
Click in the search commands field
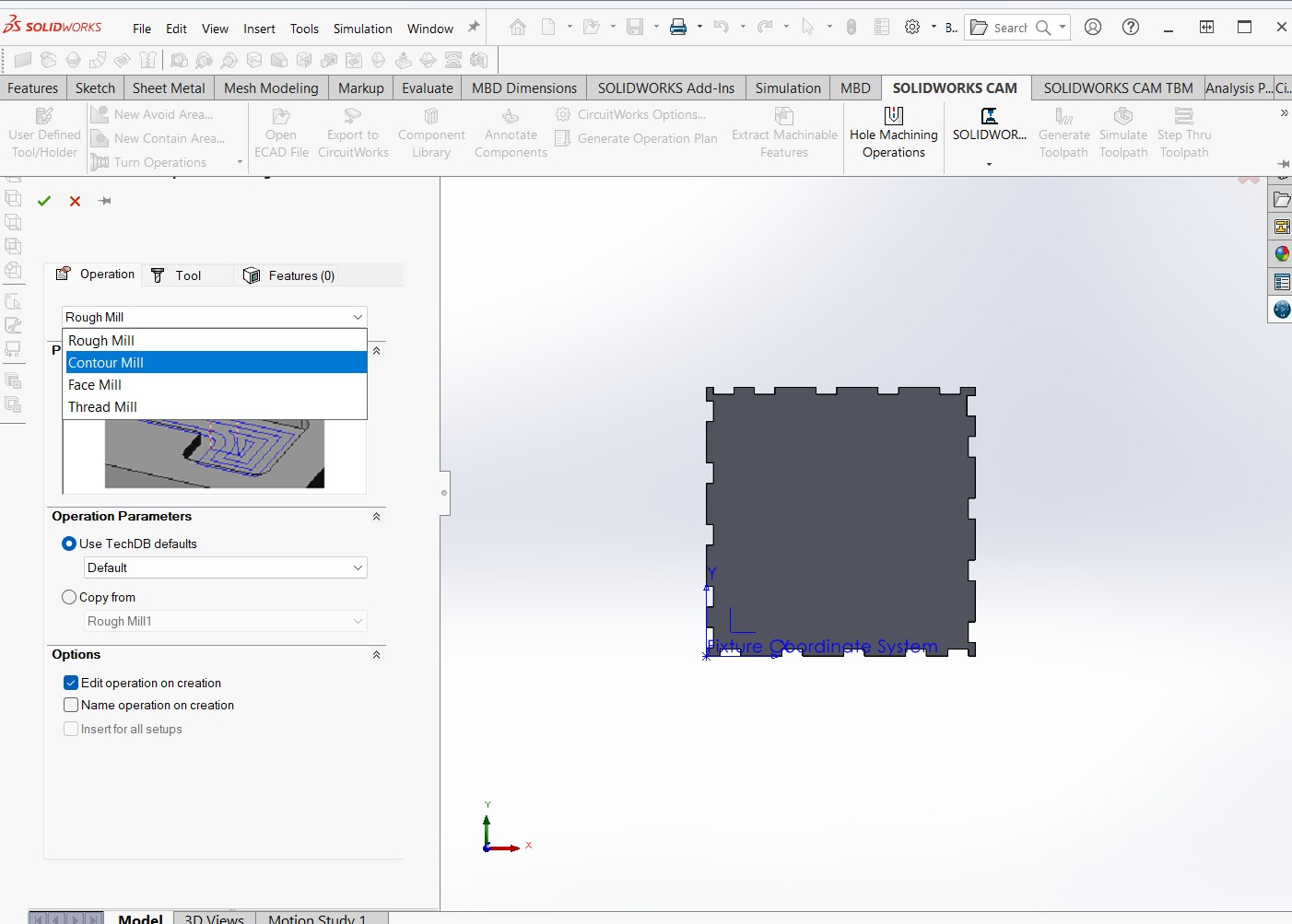(1010, 28)
